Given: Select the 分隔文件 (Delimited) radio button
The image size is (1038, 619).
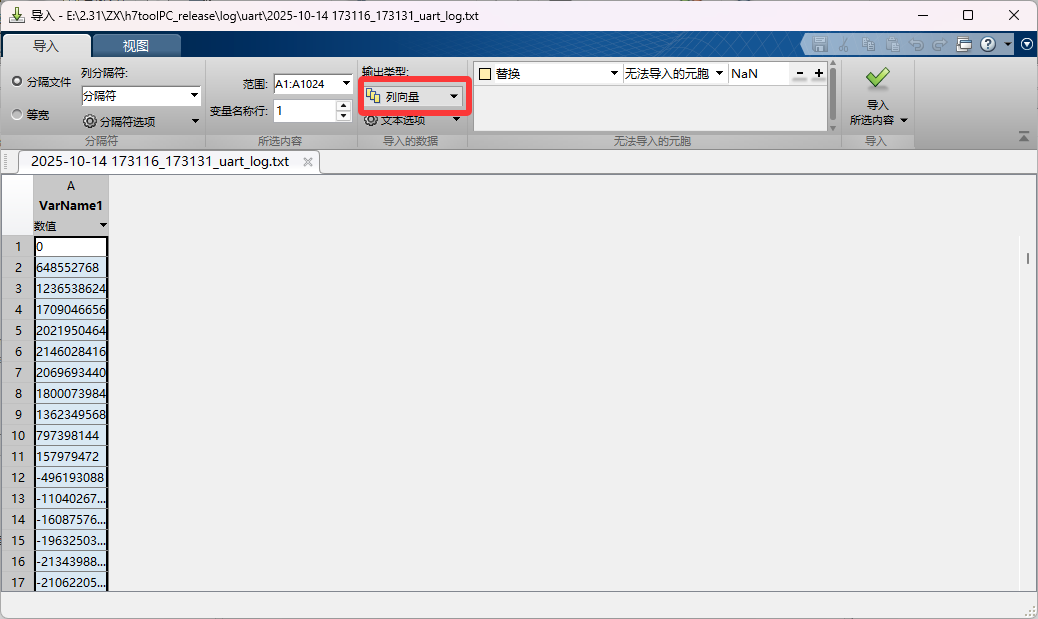Looking at the screenshot, I should (x=17, y=81).
